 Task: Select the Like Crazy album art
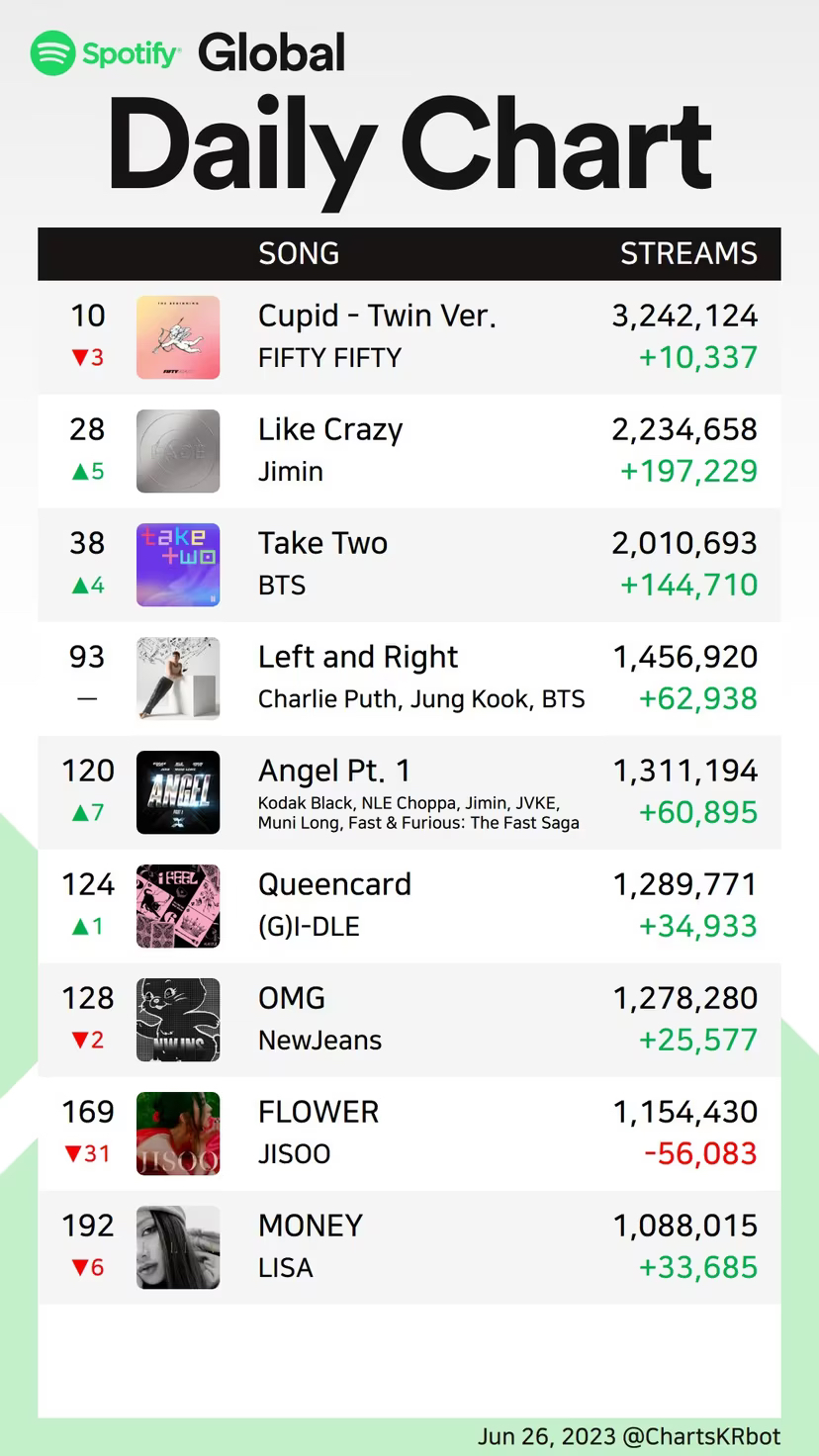(x=178, y=451)
